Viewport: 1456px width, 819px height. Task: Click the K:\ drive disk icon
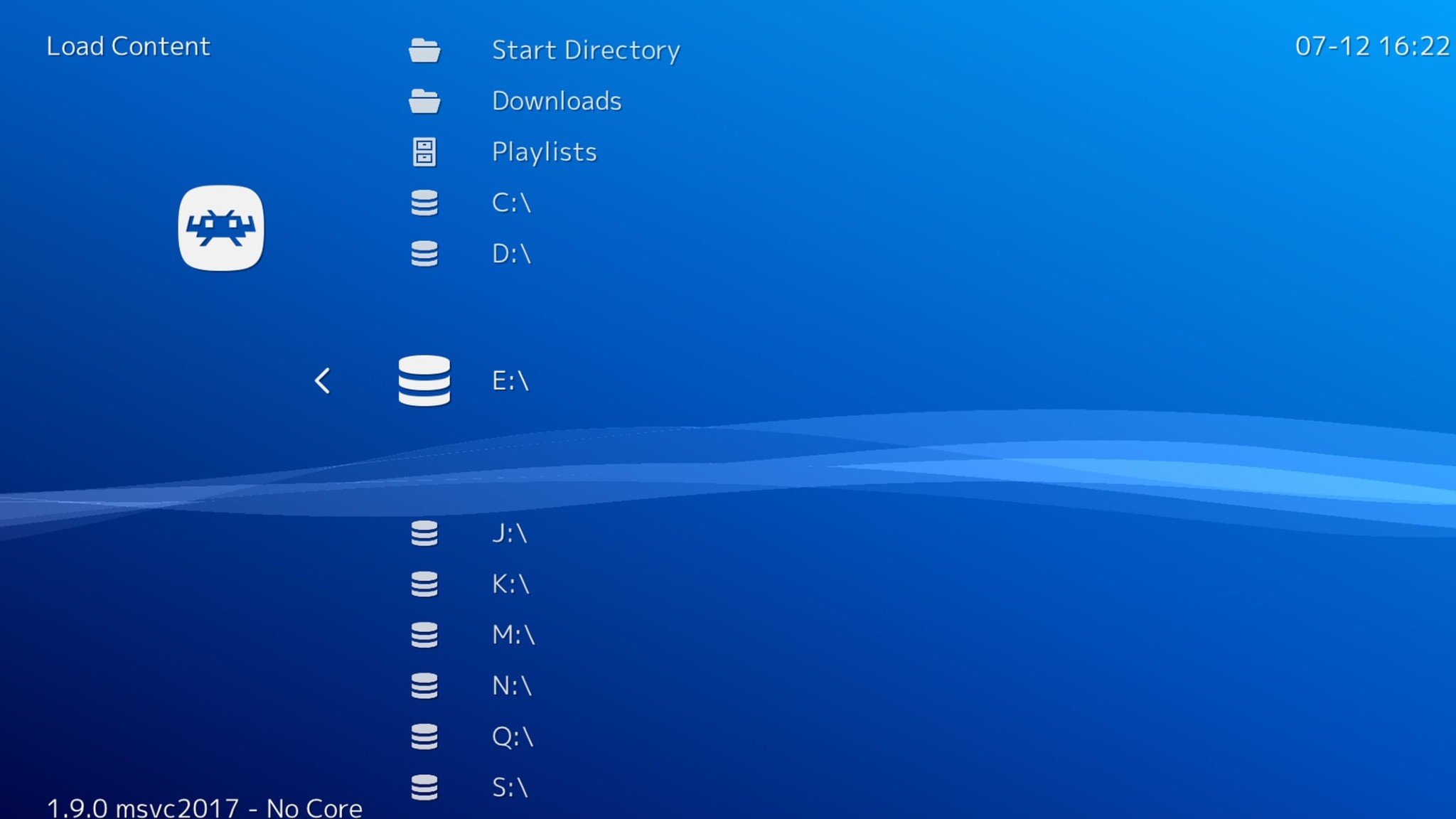[424, 584]
